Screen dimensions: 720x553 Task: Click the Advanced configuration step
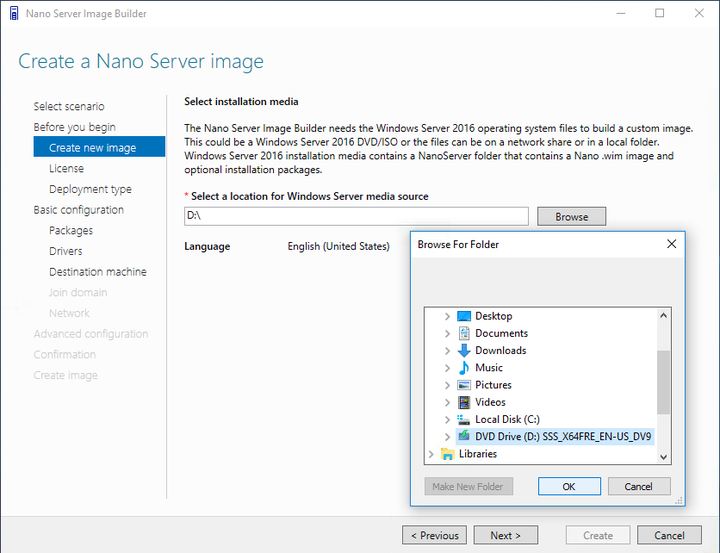point(91,334)
